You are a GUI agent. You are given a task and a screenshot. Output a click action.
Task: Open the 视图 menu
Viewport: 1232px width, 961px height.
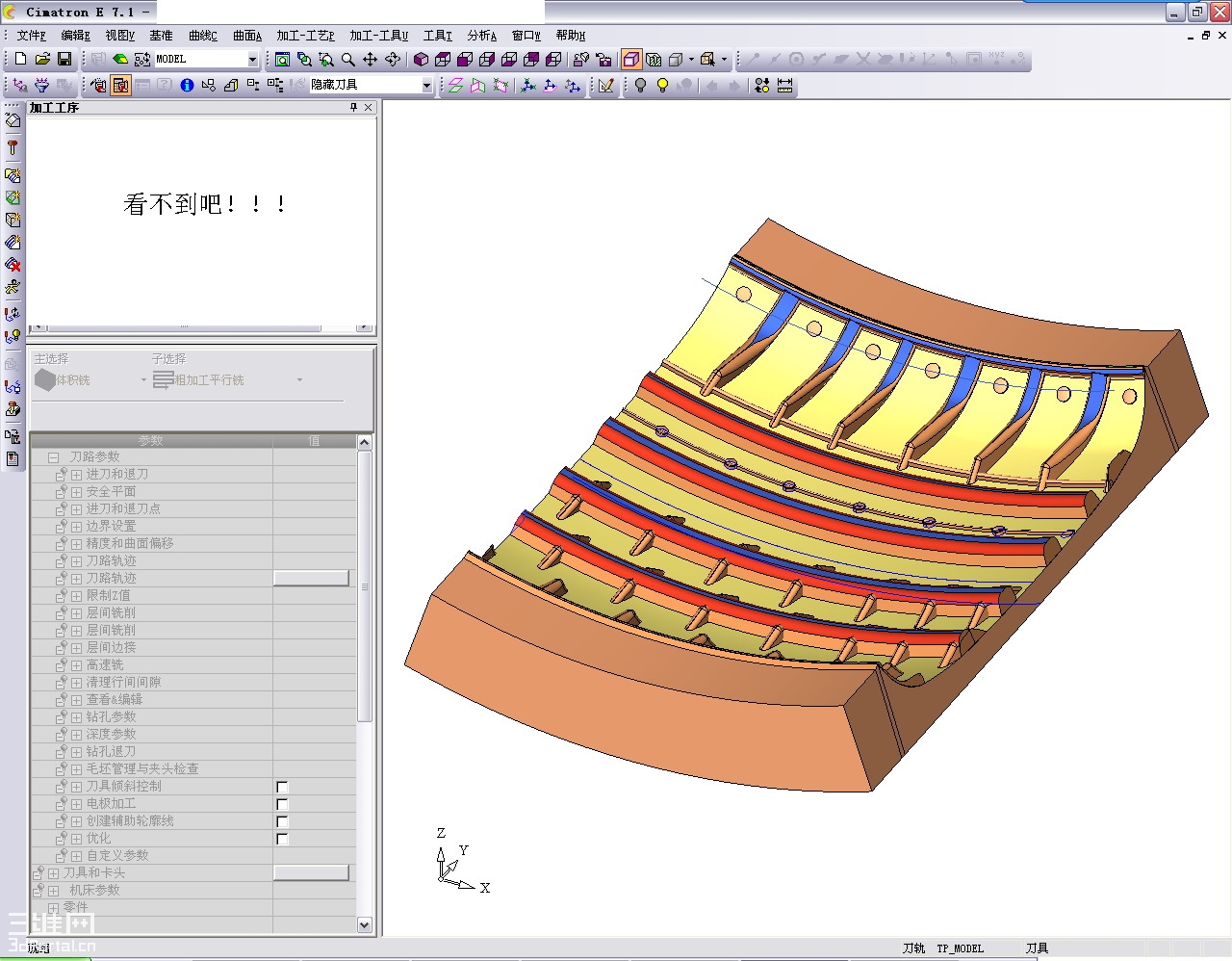pyautogui.click(x=119, y=36)
